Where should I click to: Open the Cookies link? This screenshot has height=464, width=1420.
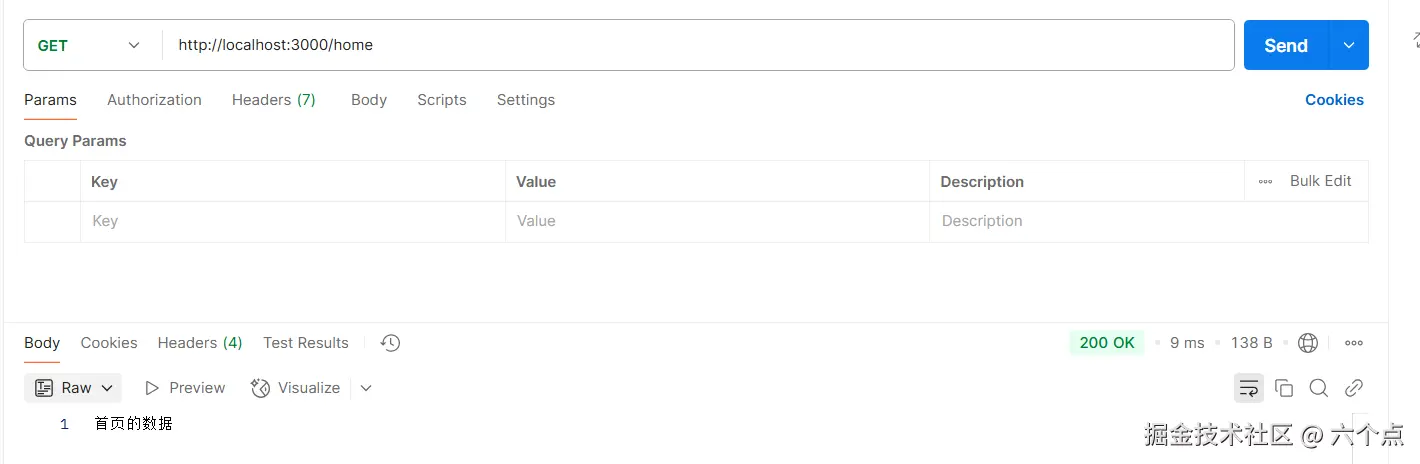tap(1334, 100)
